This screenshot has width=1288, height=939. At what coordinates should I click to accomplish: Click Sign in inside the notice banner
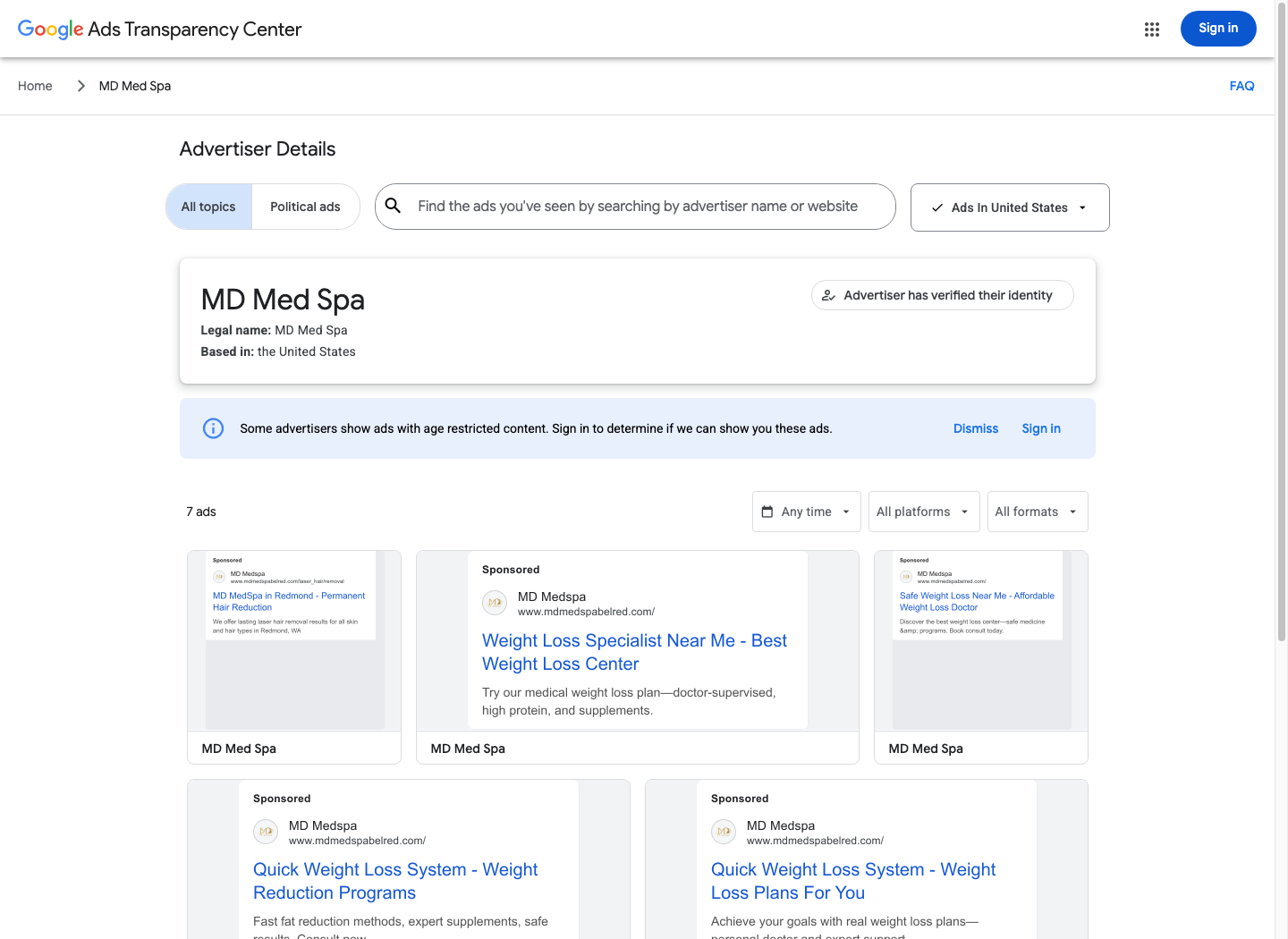(1041, 428)
